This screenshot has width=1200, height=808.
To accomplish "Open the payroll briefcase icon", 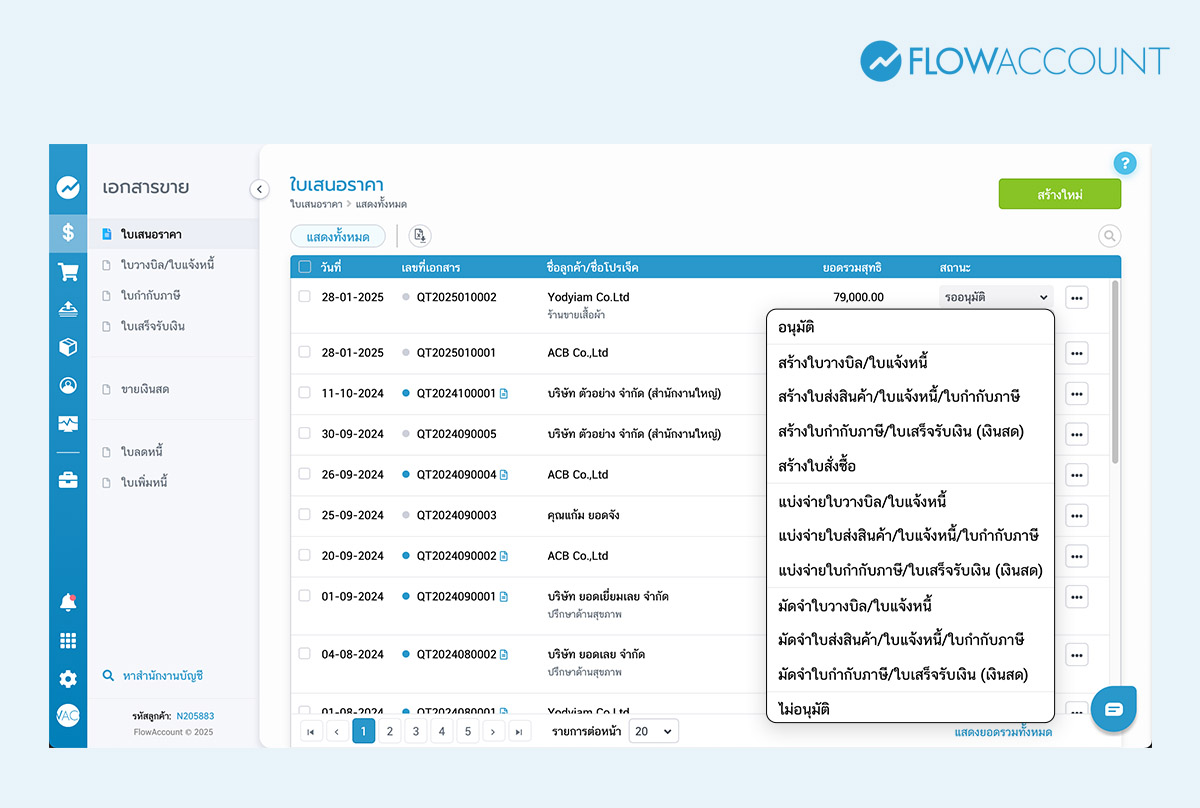I will [x=67, y=479].
